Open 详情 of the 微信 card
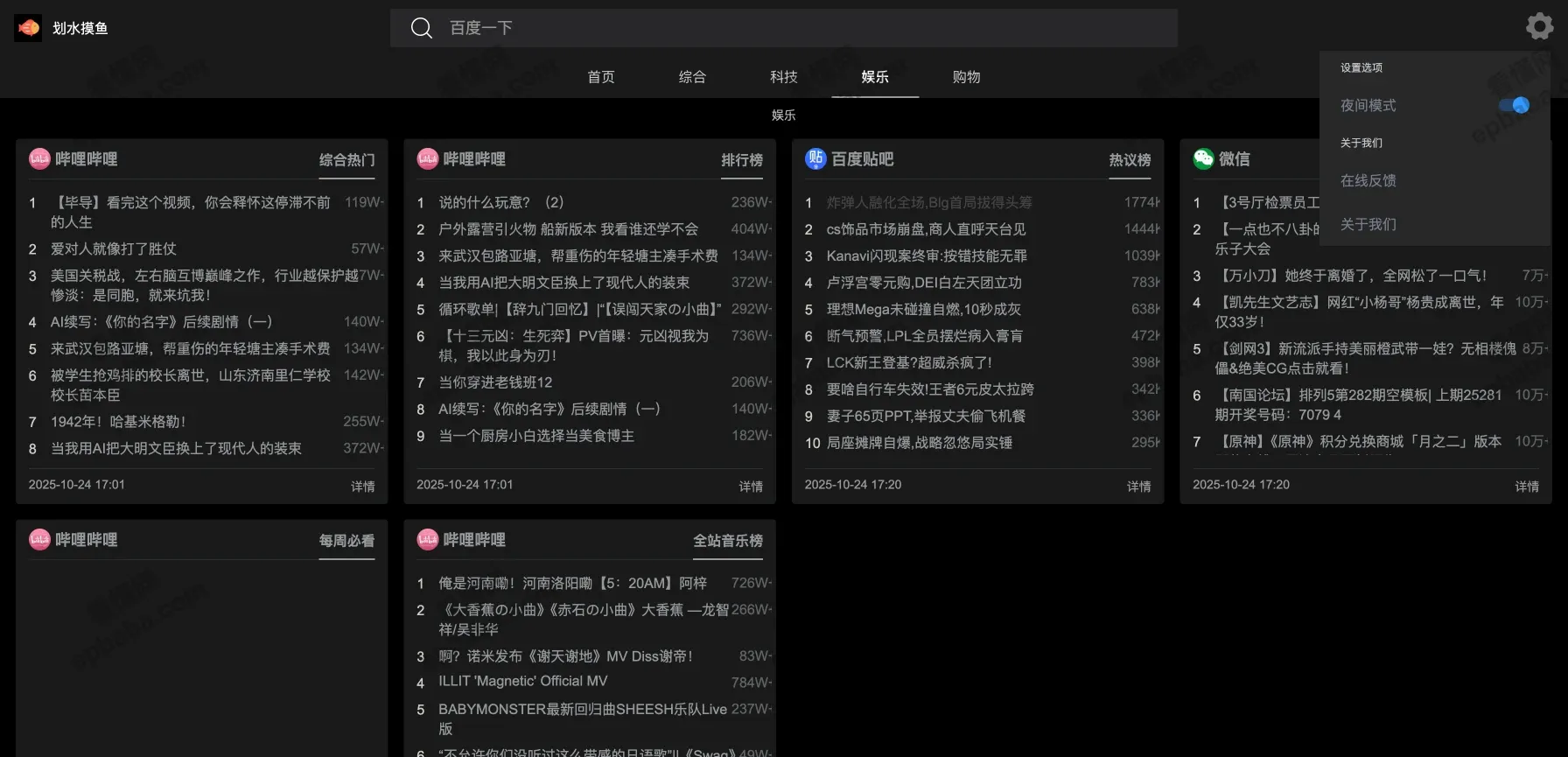 [x=1527, y=486]
